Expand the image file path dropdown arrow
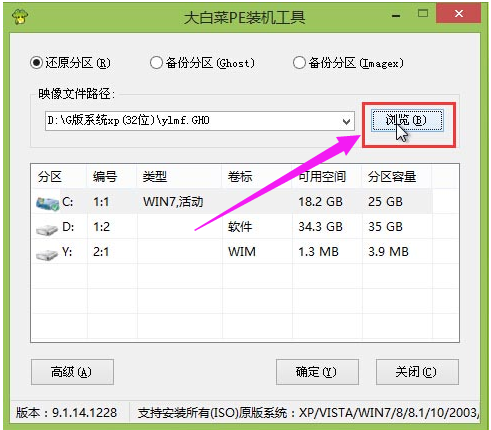 click(346, 121)
